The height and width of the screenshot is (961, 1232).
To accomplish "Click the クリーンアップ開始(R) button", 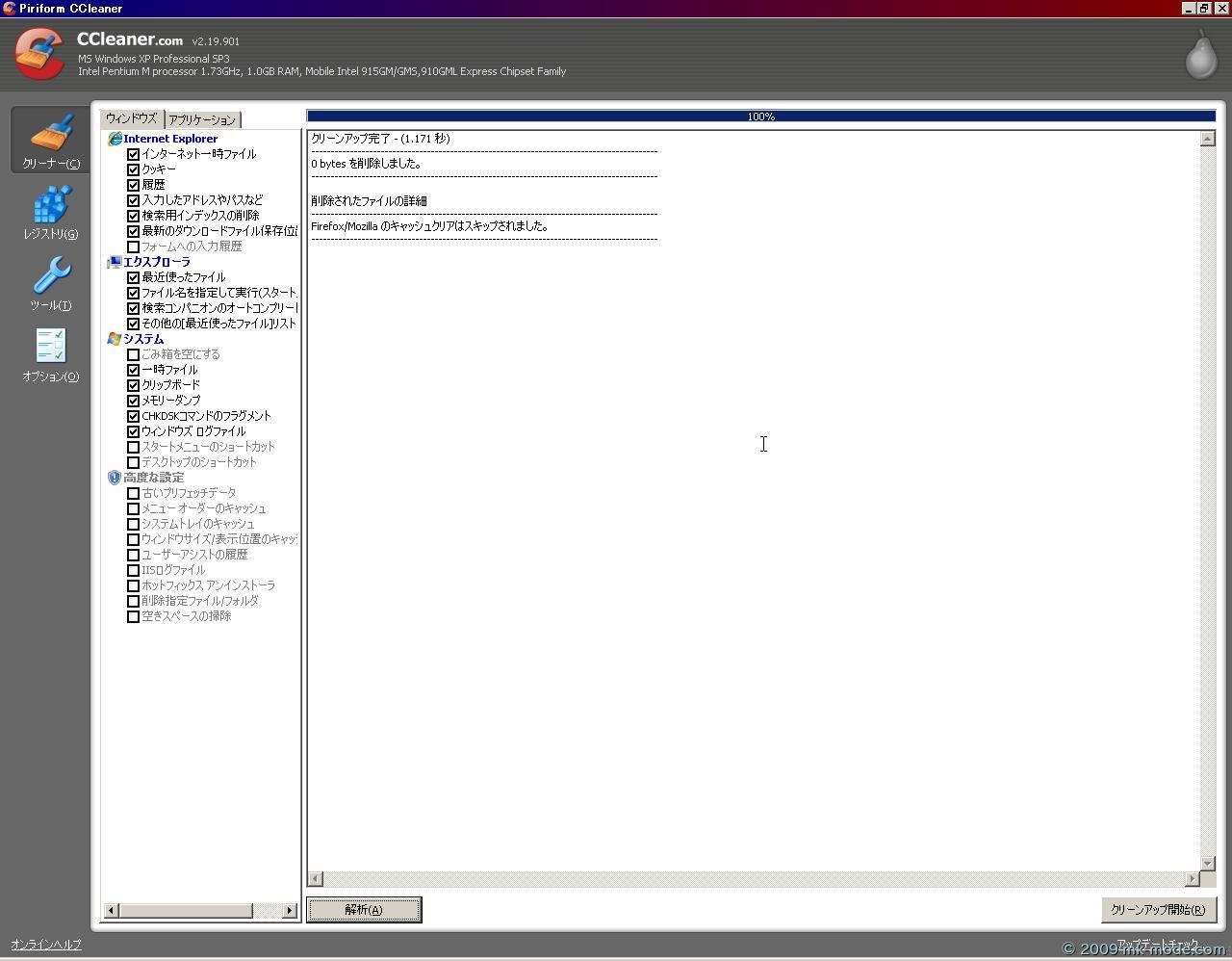I will (1158, 910).
